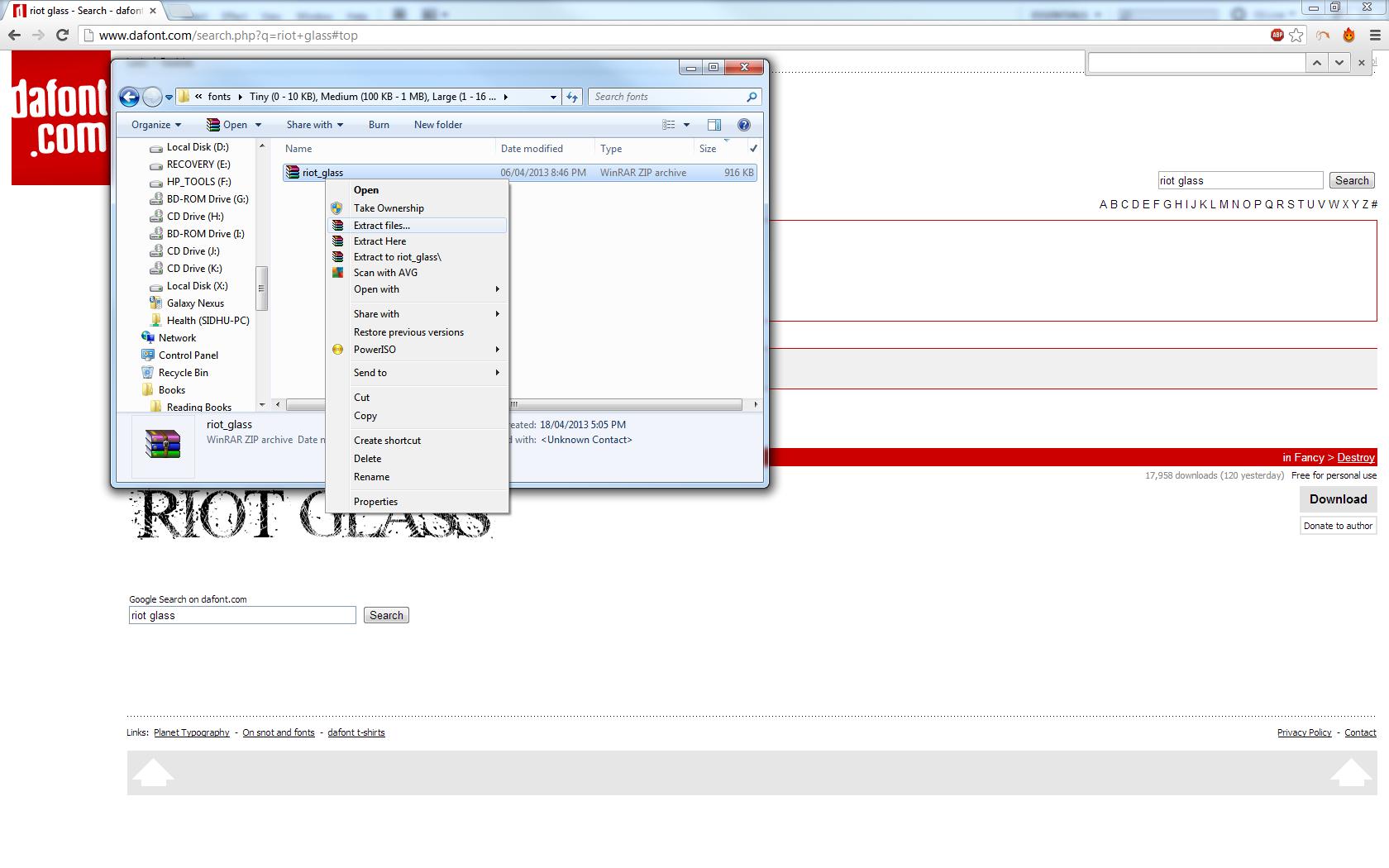Select Extract to riot_glass\
The height and width of the screenshot is (868, 1389).
(x=418, y=257)
